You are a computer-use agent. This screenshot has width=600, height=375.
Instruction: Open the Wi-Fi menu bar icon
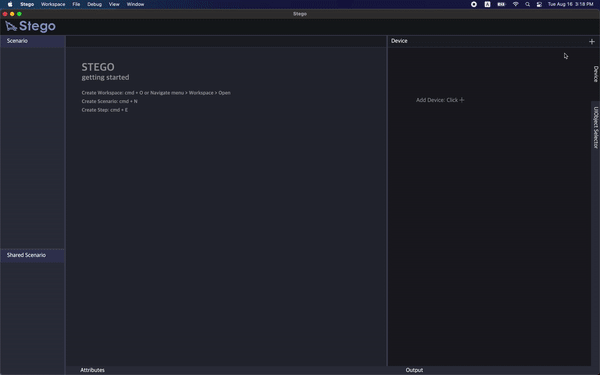(x=515, y=4)
